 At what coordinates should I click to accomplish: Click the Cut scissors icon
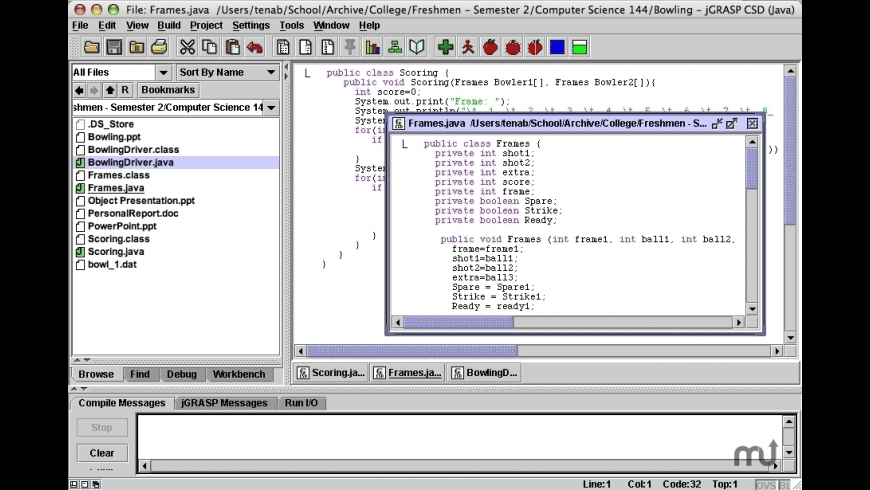[187, 47]
